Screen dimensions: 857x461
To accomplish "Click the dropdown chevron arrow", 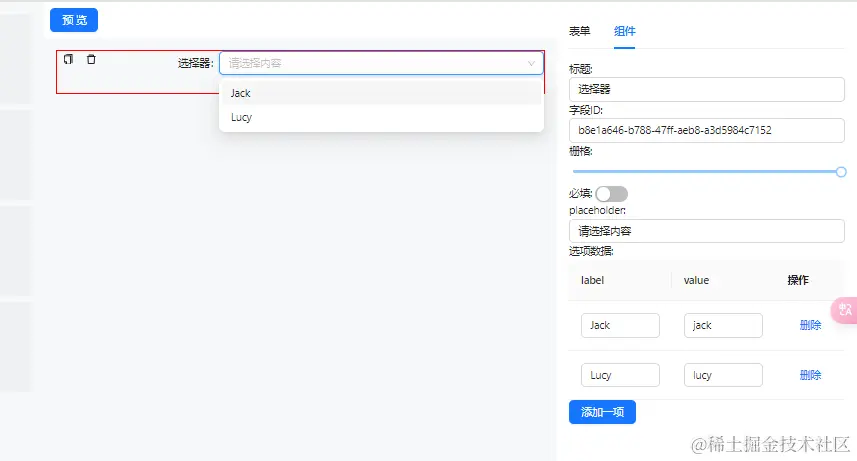I will pyautogui.click(x=532, y=63).
